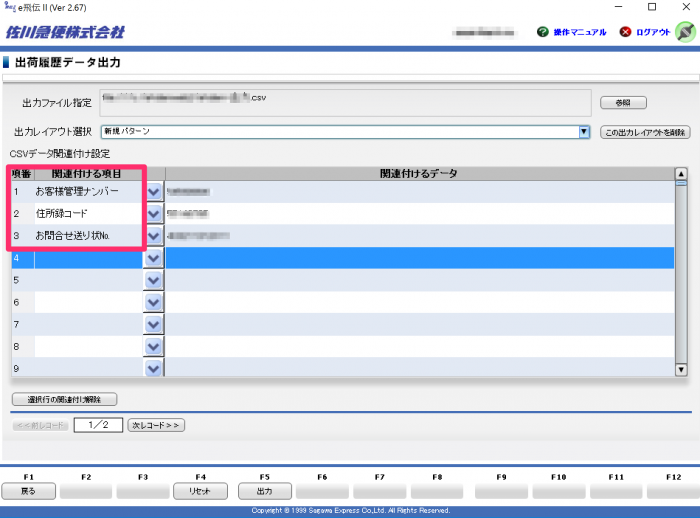Click the ログアウト link

653,32
